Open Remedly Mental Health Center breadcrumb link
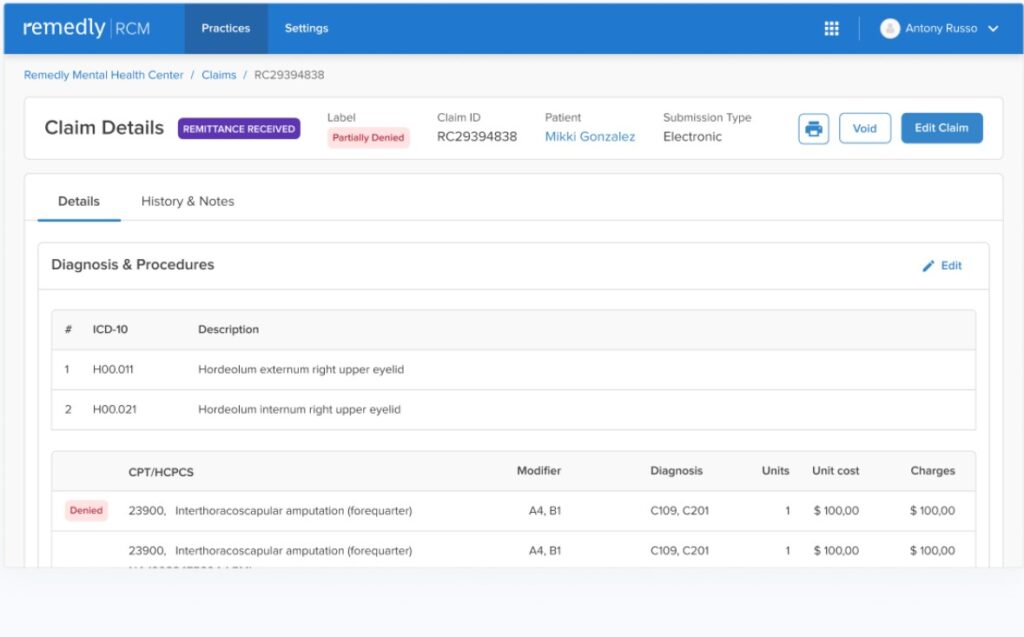The height and width of the screenshot is (637, 1024). tap(103, 74)
